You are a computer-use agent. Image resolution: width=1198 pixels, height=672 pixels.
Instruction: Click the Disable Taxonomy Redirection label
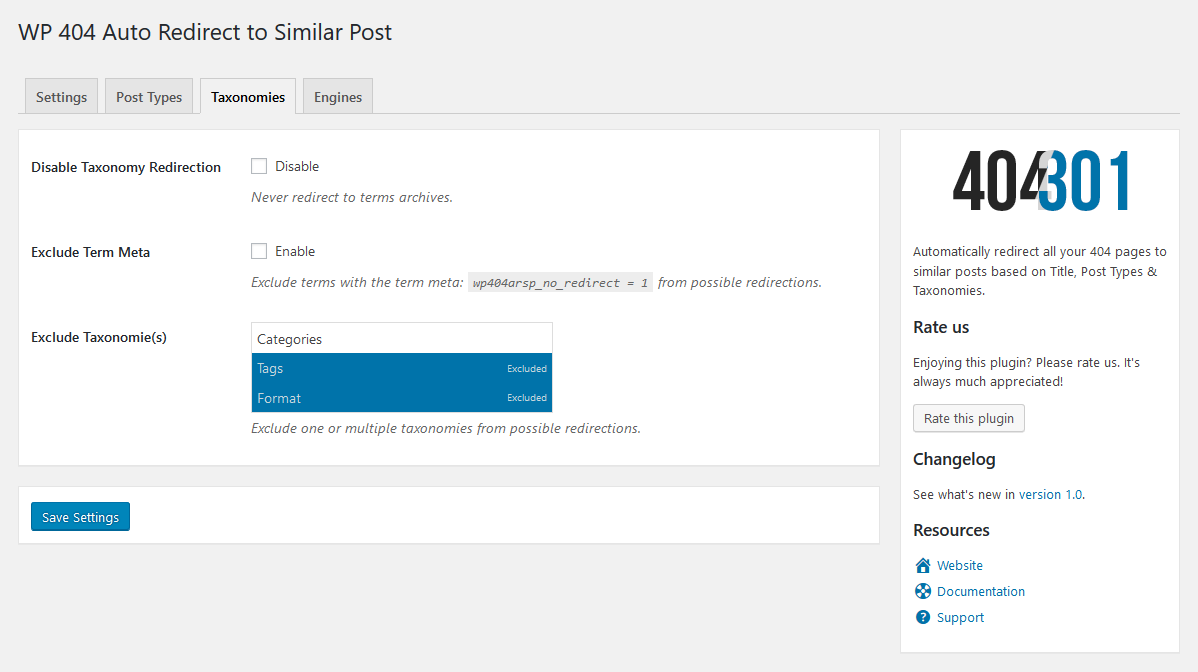[x=126, y=167]
